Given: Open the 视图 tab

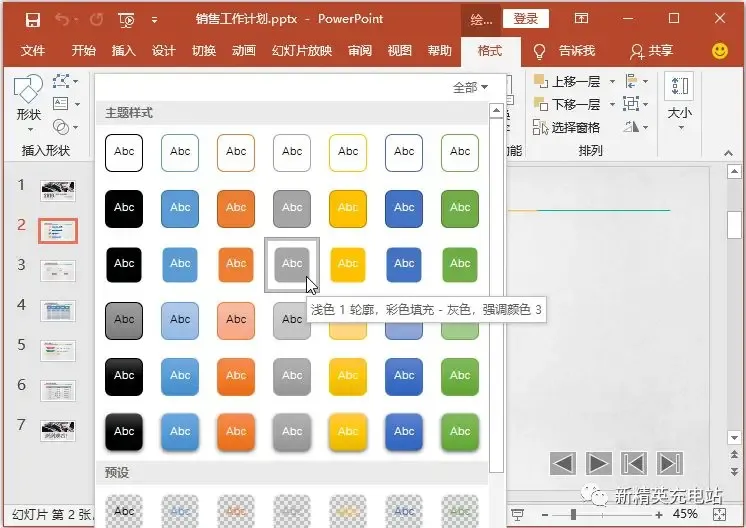Looking at the screenshot, I should [400, 50].
